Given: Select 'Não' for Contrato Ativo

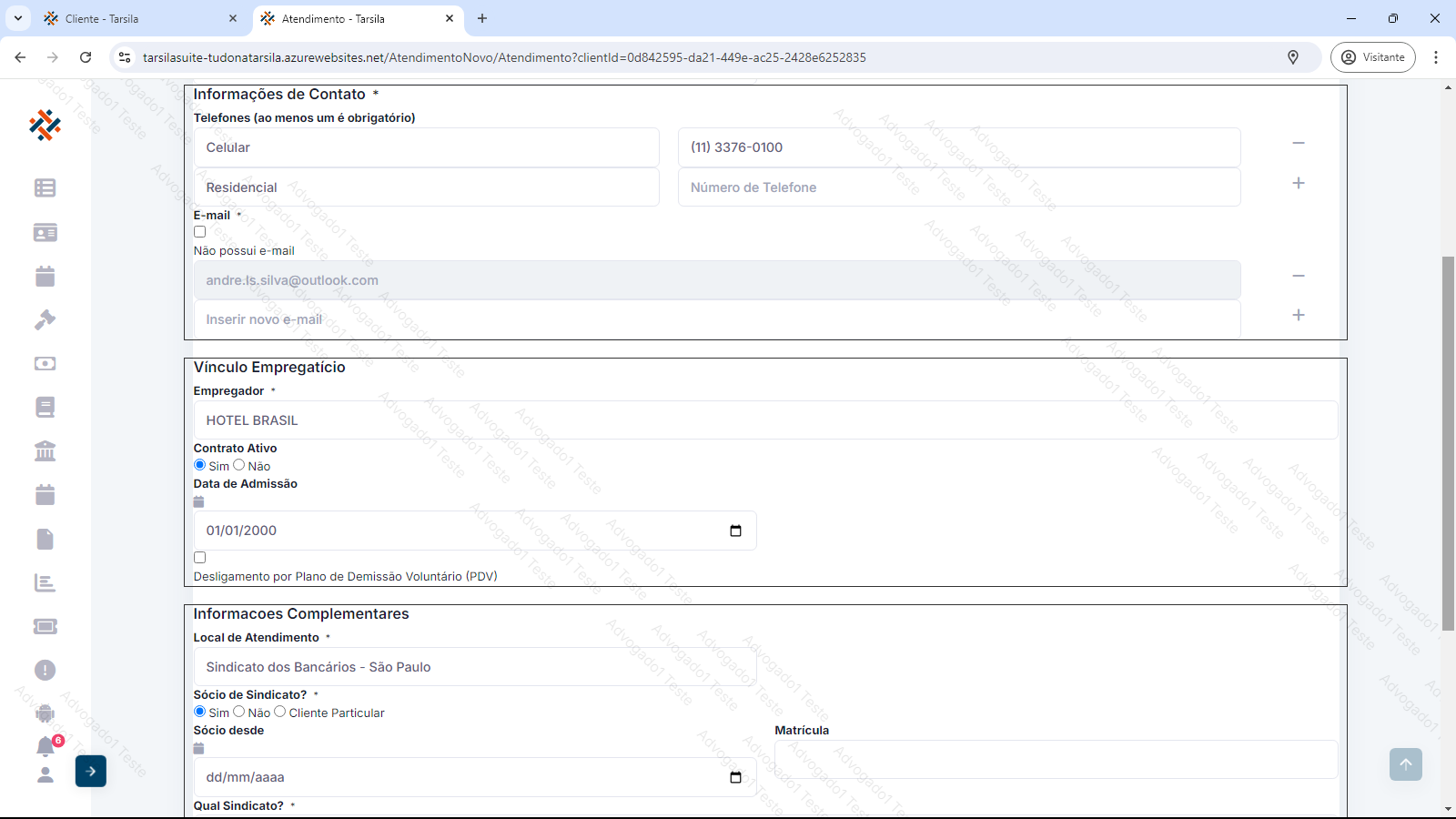Looking at the screenshot, I should click(x=239, y=465).
